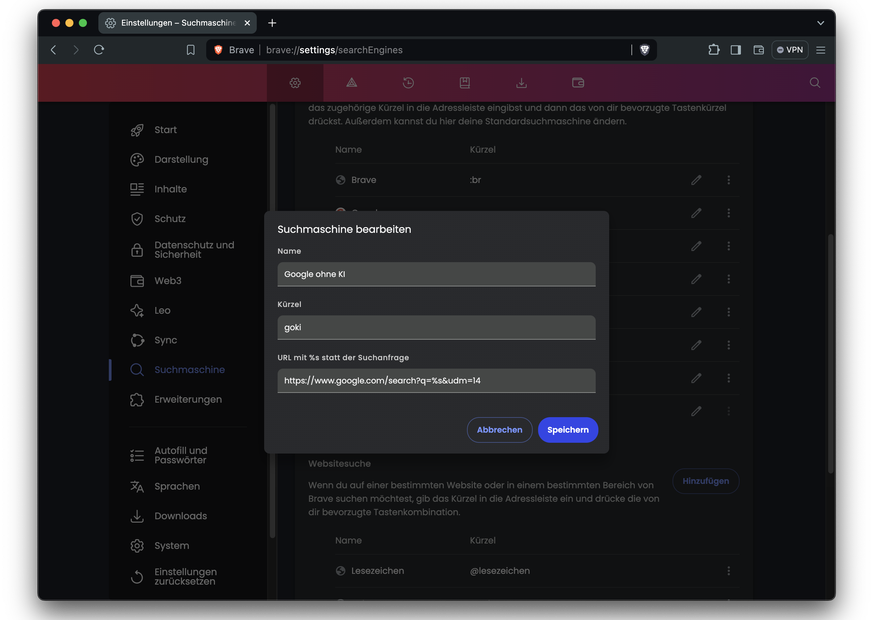
Task: Expand the tab list chevron
Action: click(x=820, y=23)
